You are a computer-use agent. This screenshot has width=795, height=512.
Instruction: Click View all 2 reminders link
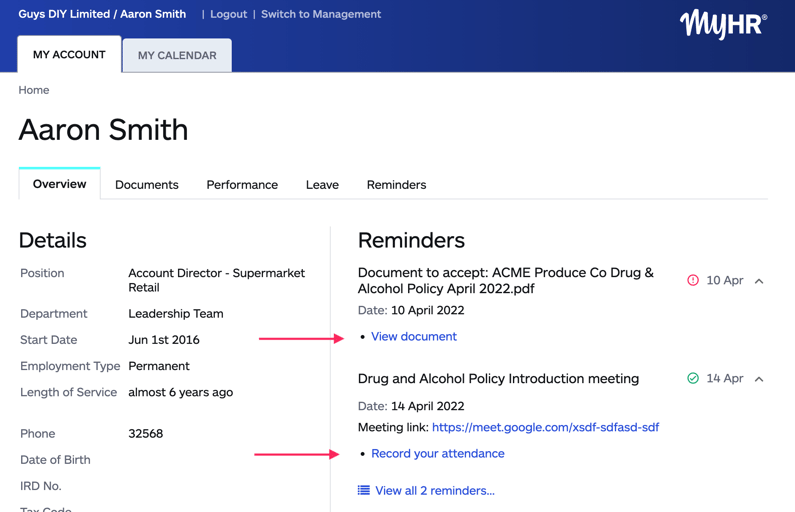[x=435, y=491]
